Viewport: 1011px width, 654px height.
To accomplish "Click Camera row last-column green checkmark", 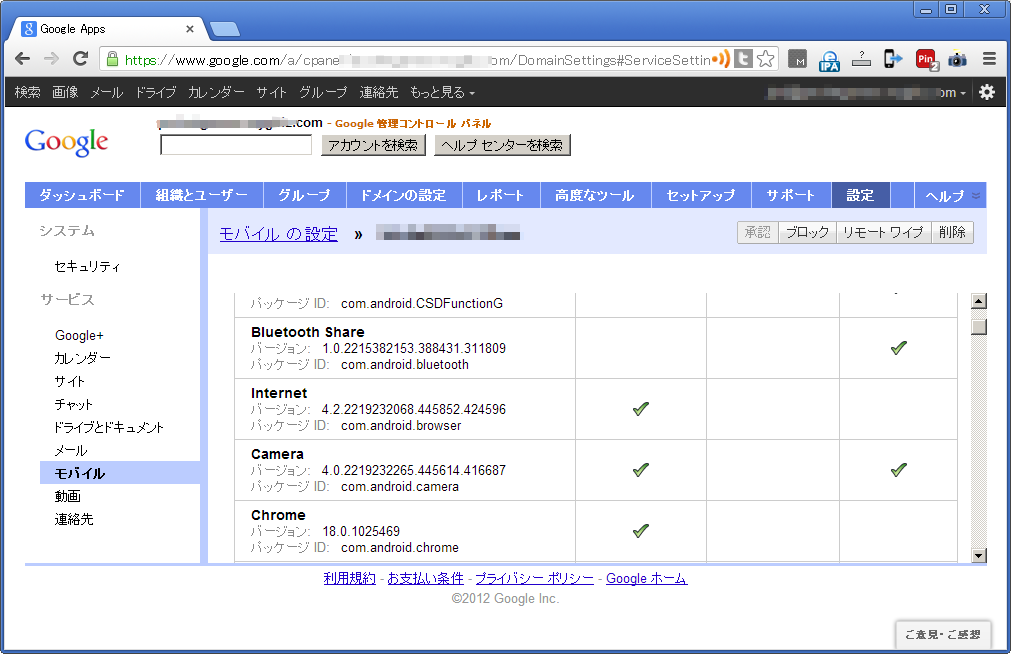I will (899, 470).
